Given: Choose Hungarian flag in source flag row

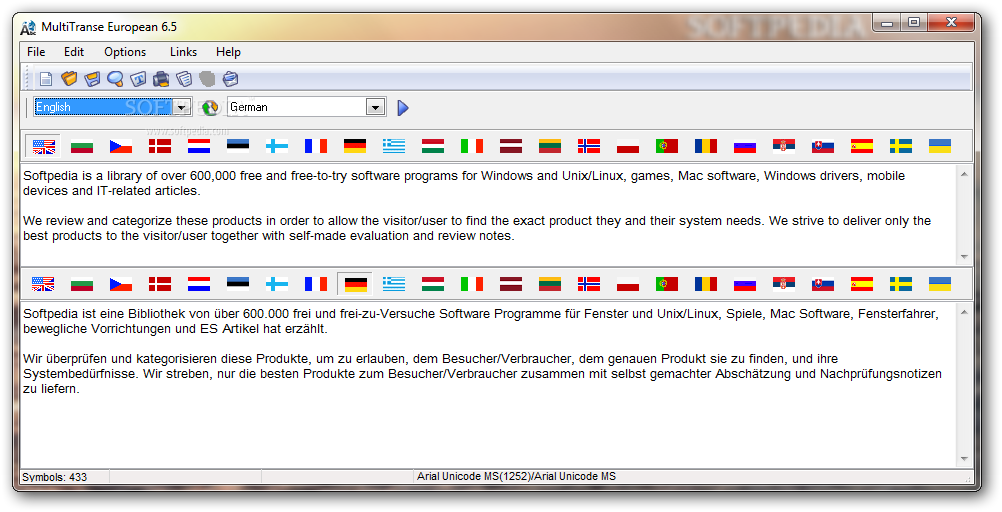Looking at the screenshot, I should pos(433,146).
